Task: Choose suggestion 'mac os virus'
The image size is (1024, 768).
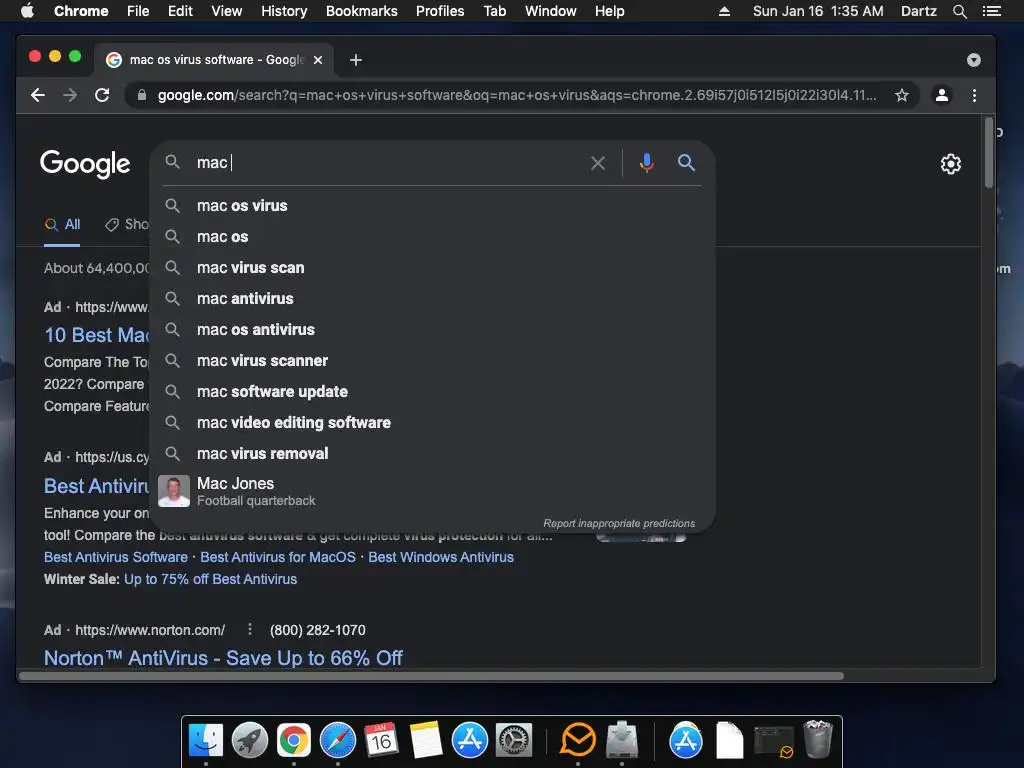Action: [x=432, y=206]
